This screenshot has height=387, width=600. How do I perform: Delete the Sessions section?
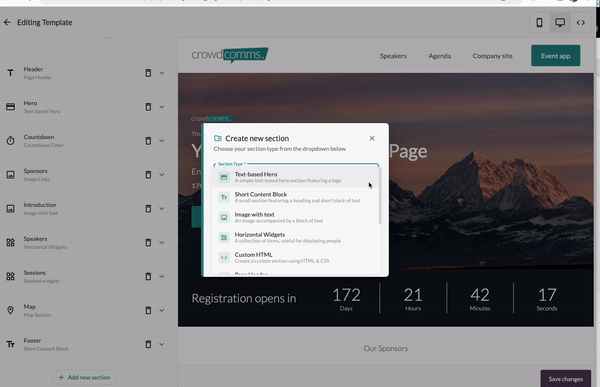tap(148, 276)
